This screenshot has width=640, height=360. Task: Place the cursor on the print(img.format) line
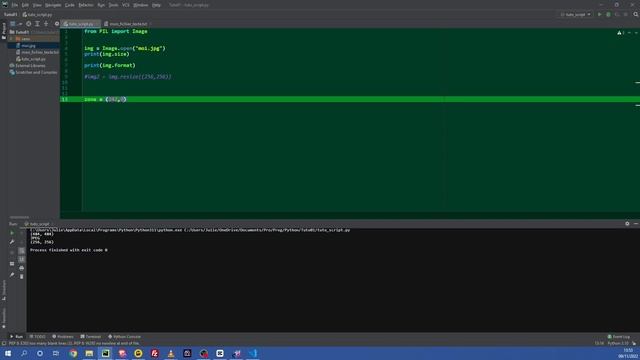(109, 65)
